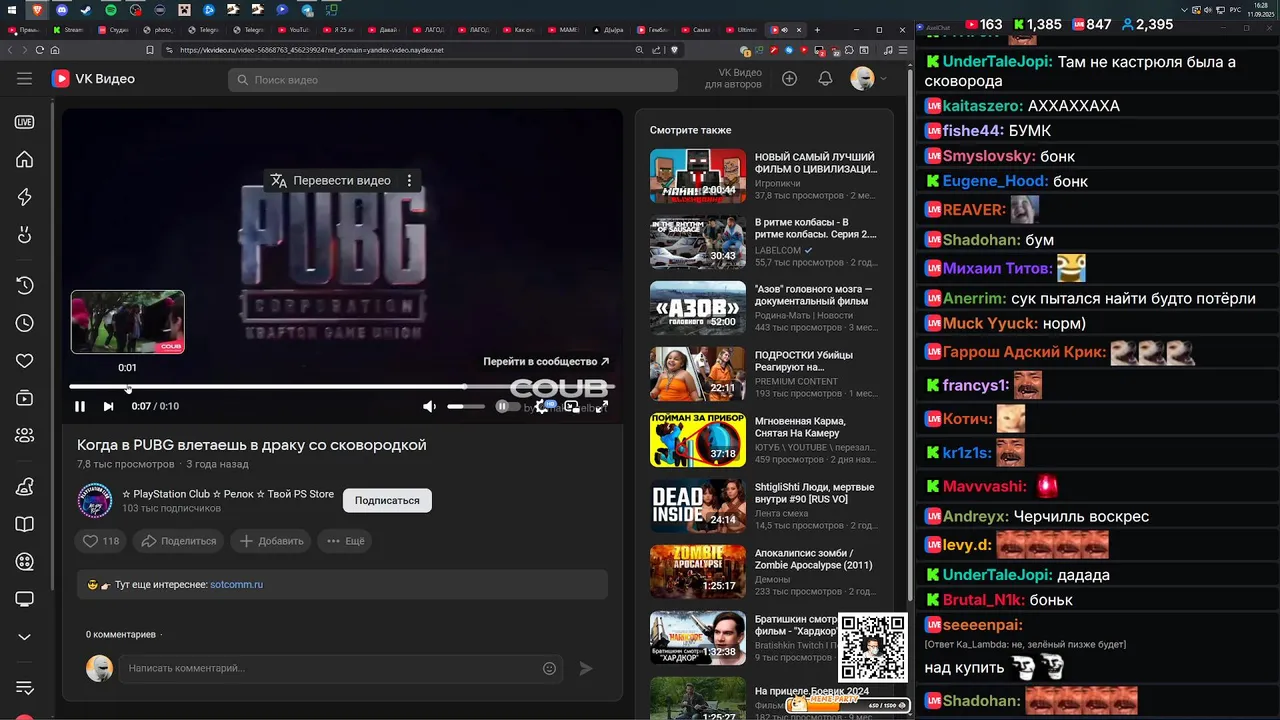Image resolution: width=1280 pixels, height=720 pixels.
Task: Like the video with 118 likes
Action: point(100,541)
